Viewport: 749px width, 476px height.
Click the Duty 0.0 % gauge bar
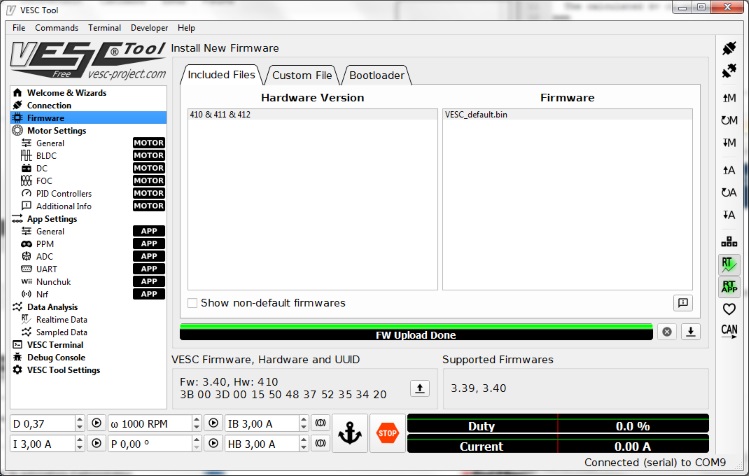[558, 424]
